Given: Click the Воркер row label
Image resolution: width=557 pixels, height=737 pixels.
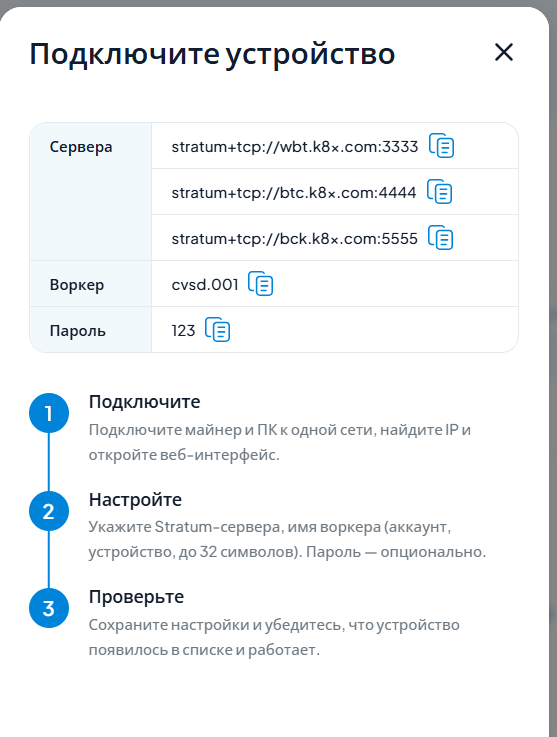Looking at the screenshot, I should (x=77, y=285).
